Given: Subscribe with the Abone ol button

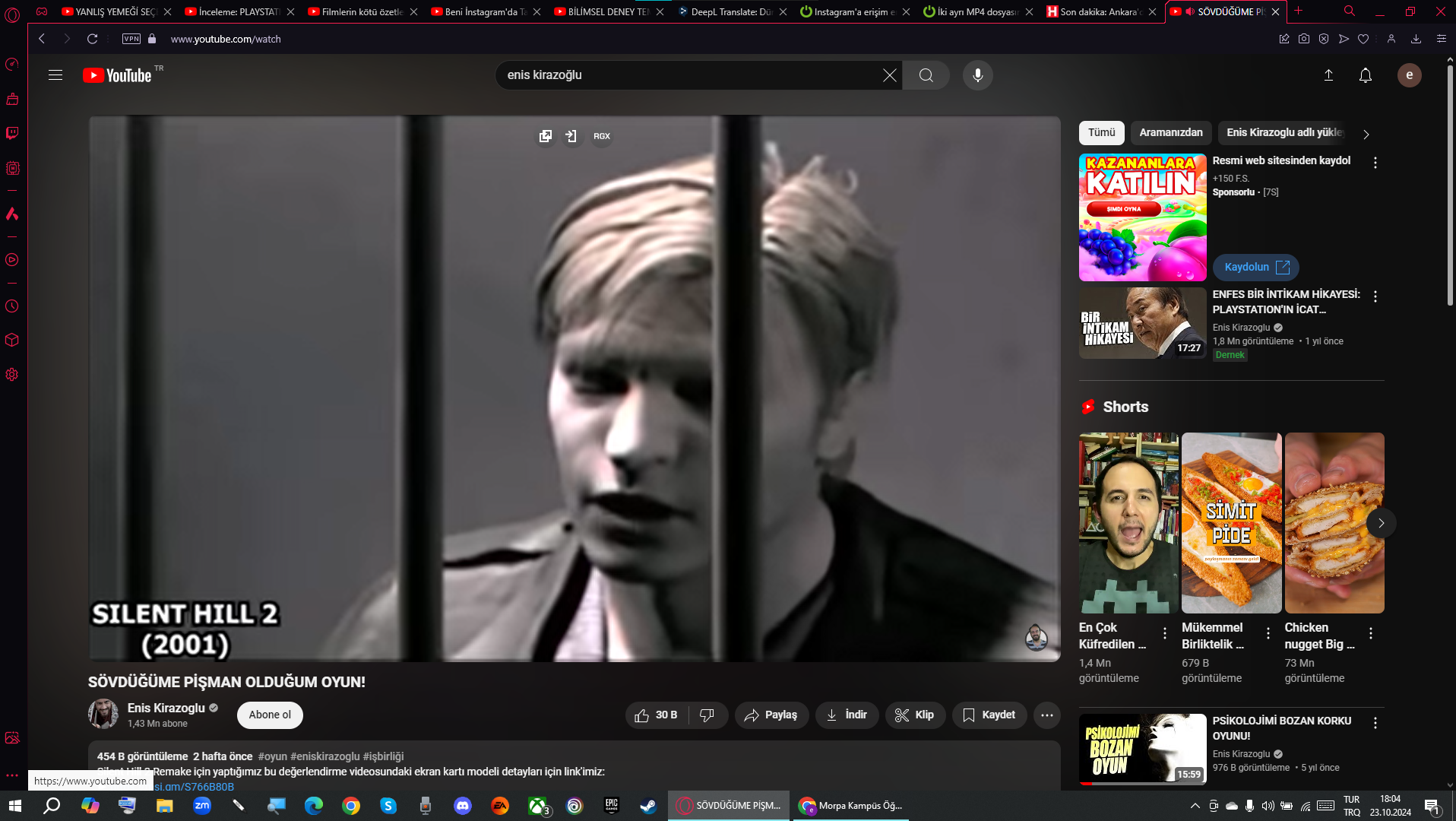Looking at the screenshot, I should [x=270, y=715].
